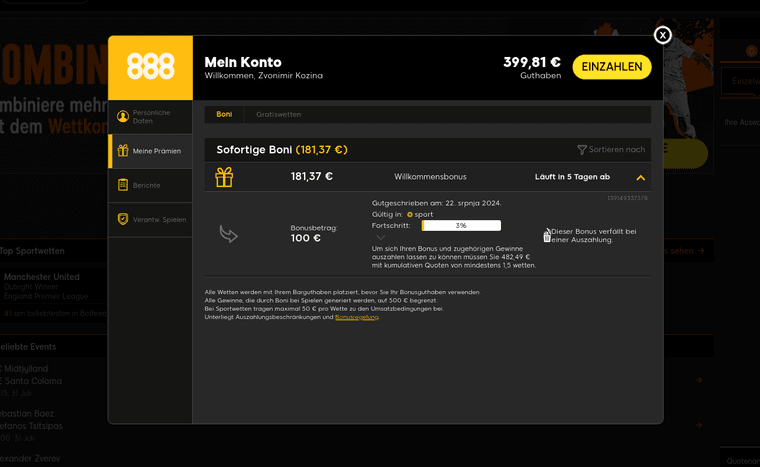
Task: Collapse the Willkommensbonus row chevron
Action: [x=640, y=177]
